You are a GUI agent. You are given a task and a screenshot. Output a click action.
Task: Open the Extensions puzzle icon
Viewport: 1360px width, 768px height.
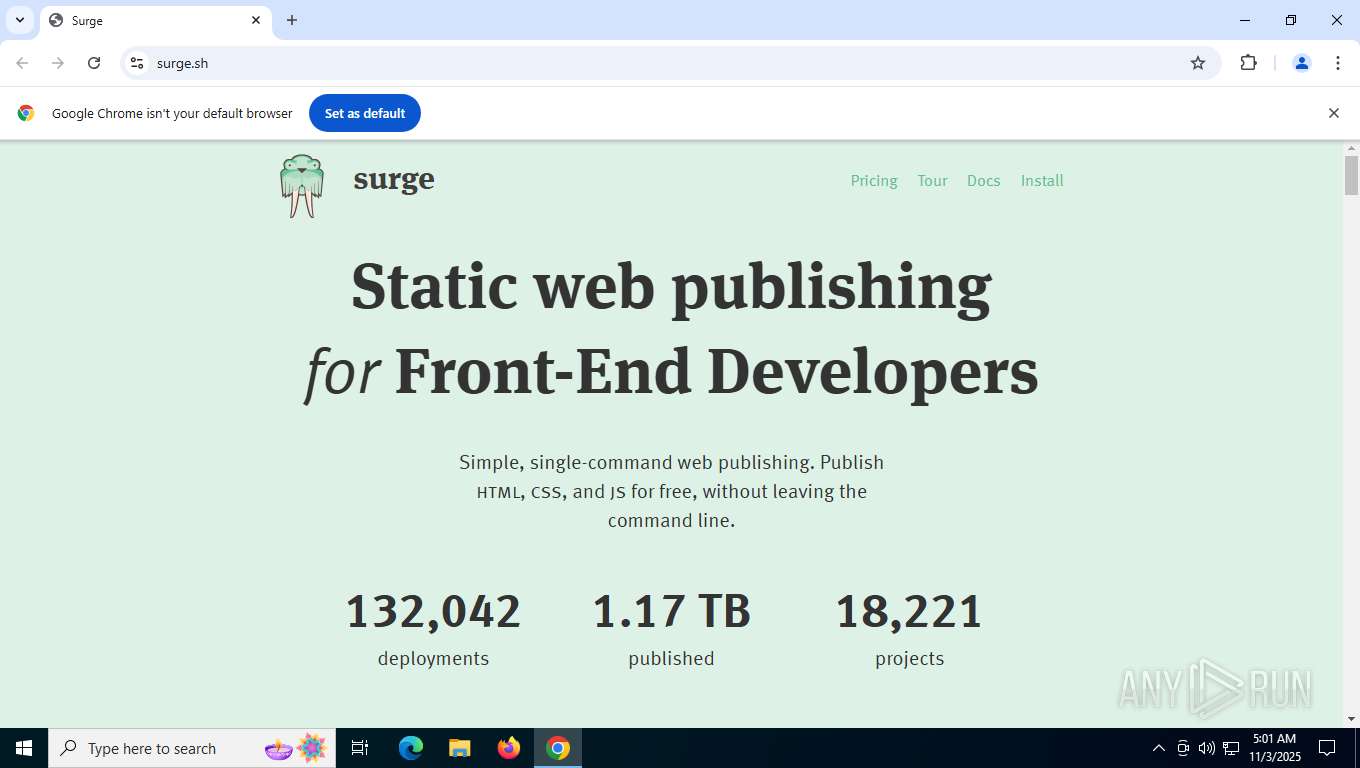tap(1248, 63)
